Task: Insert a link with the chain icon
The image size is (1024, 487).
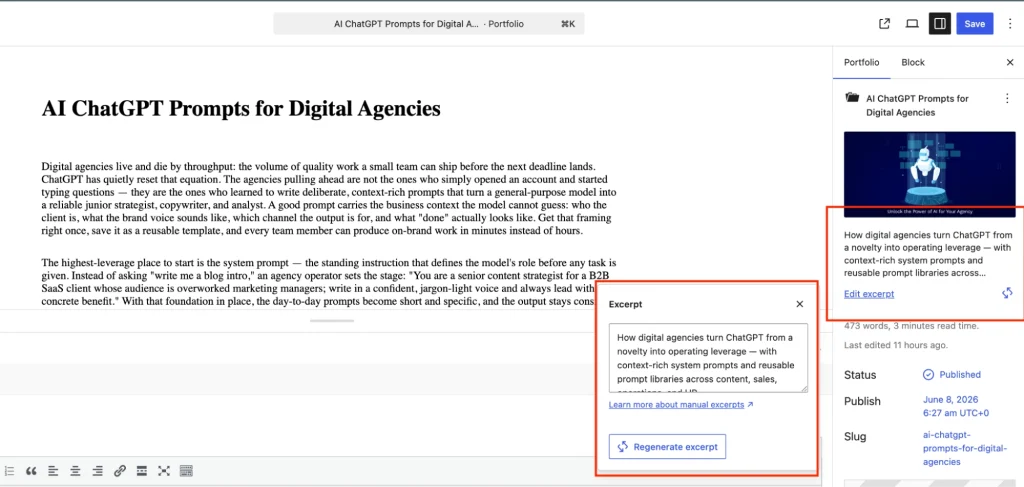Action: pos(120,471)
